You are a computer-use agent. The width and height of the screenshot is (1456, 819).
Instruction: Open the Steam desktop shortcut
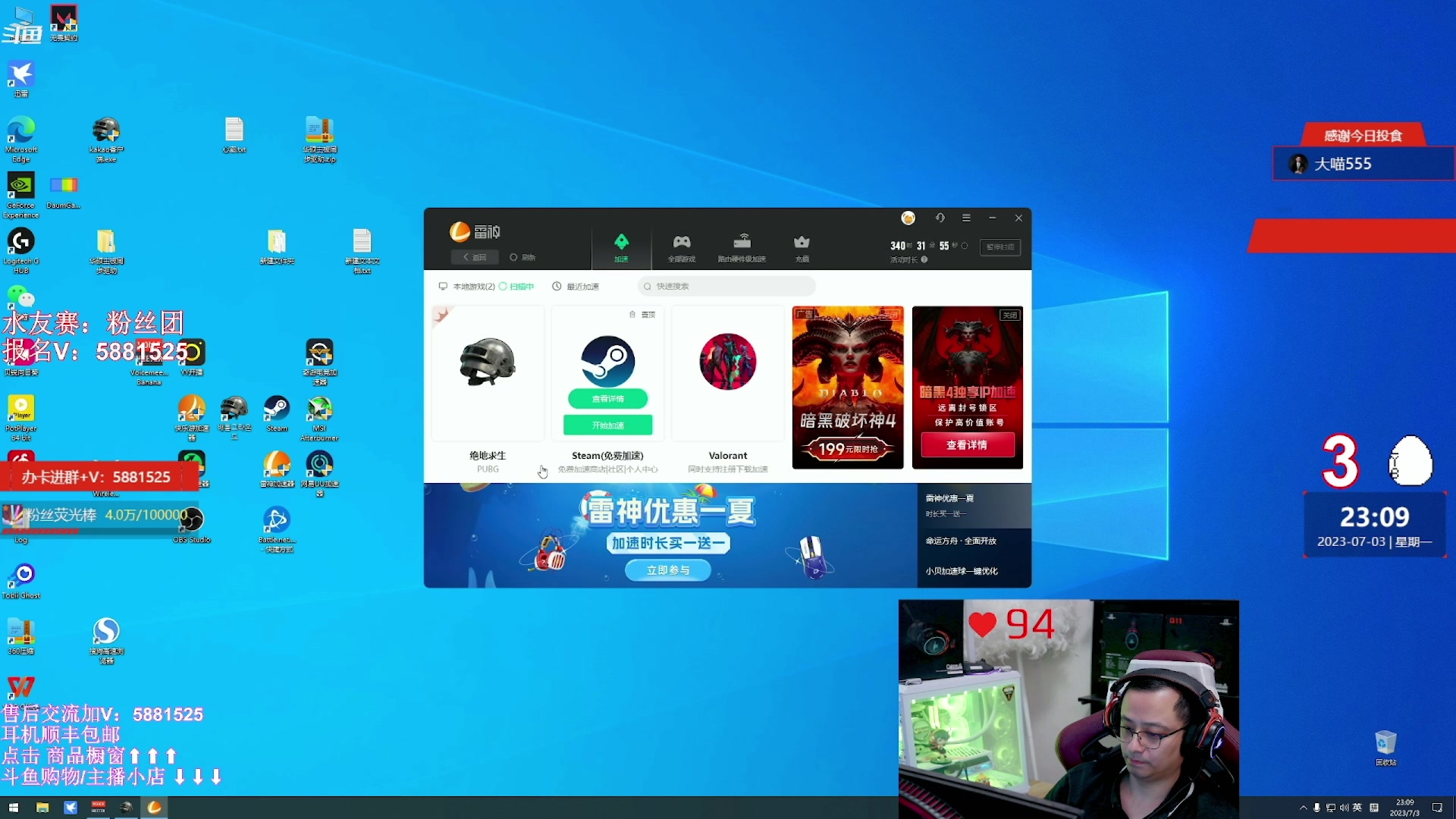[277, 413]
